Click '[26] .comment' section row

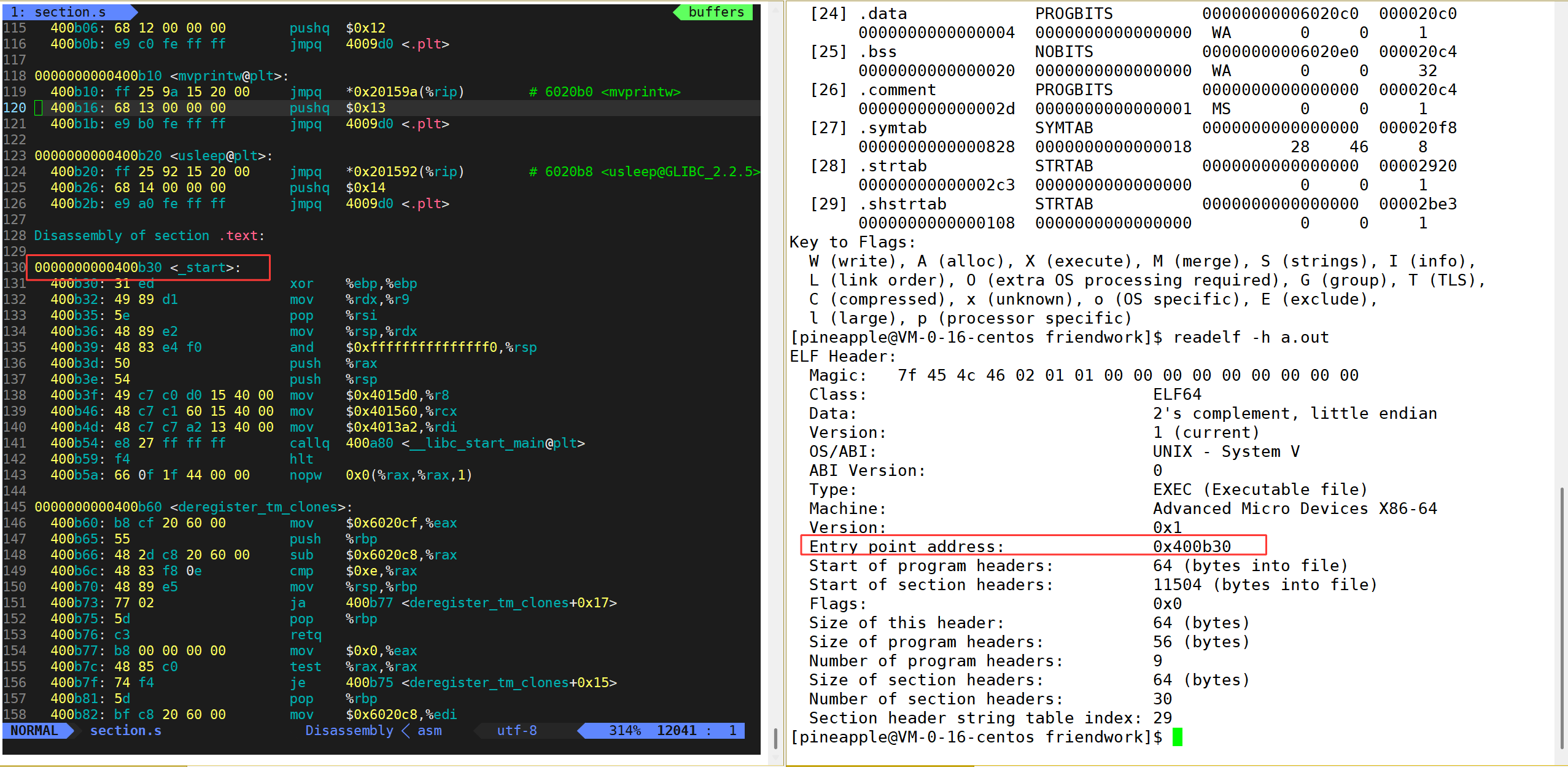tap(1133, 99)
